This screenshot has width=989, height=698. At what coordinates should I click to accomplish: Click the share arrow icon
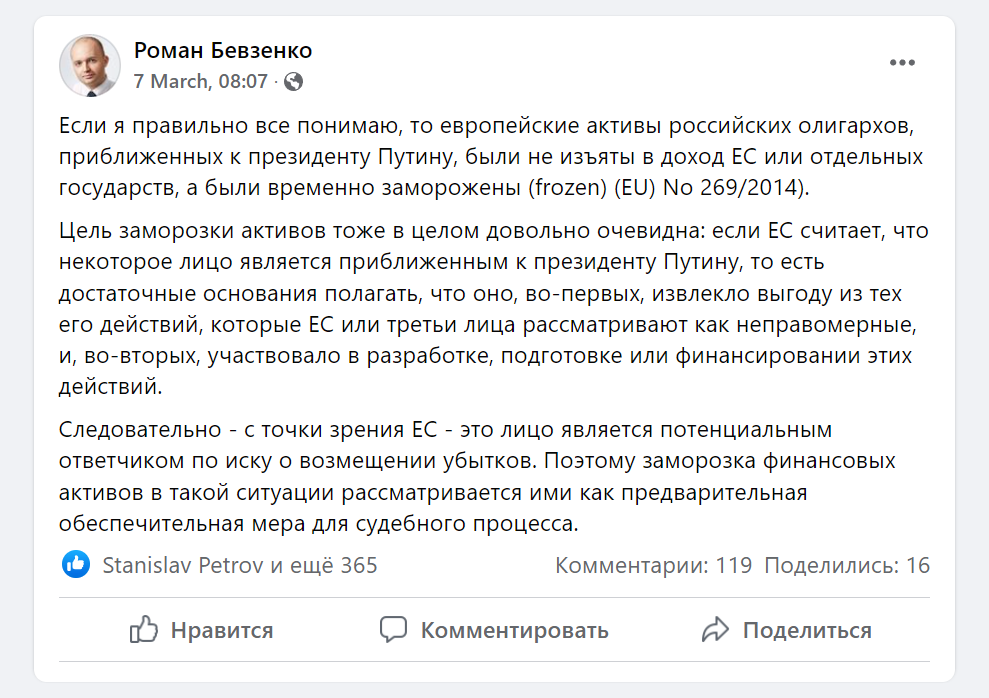tap(715, 630)
